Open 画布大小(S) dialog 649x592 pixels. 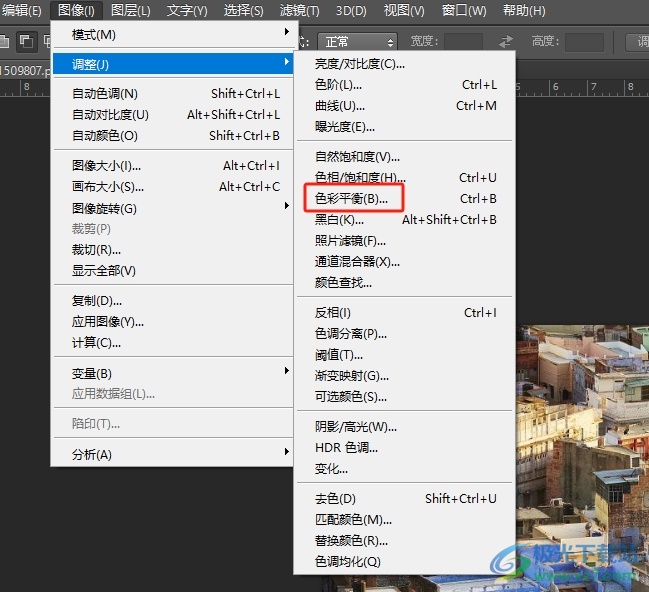point(173,187)
